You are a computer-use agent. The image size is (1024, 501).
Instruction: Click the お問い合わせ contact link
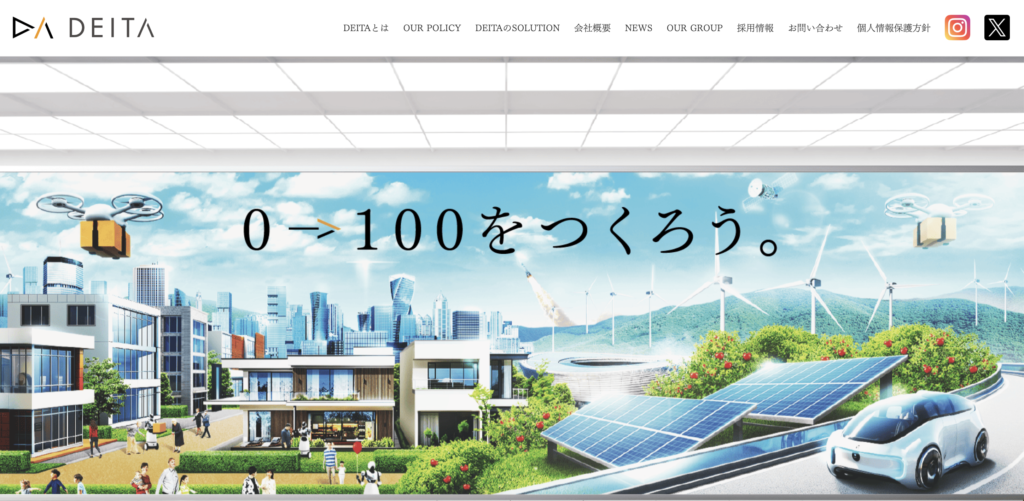(x=815, y=28)
